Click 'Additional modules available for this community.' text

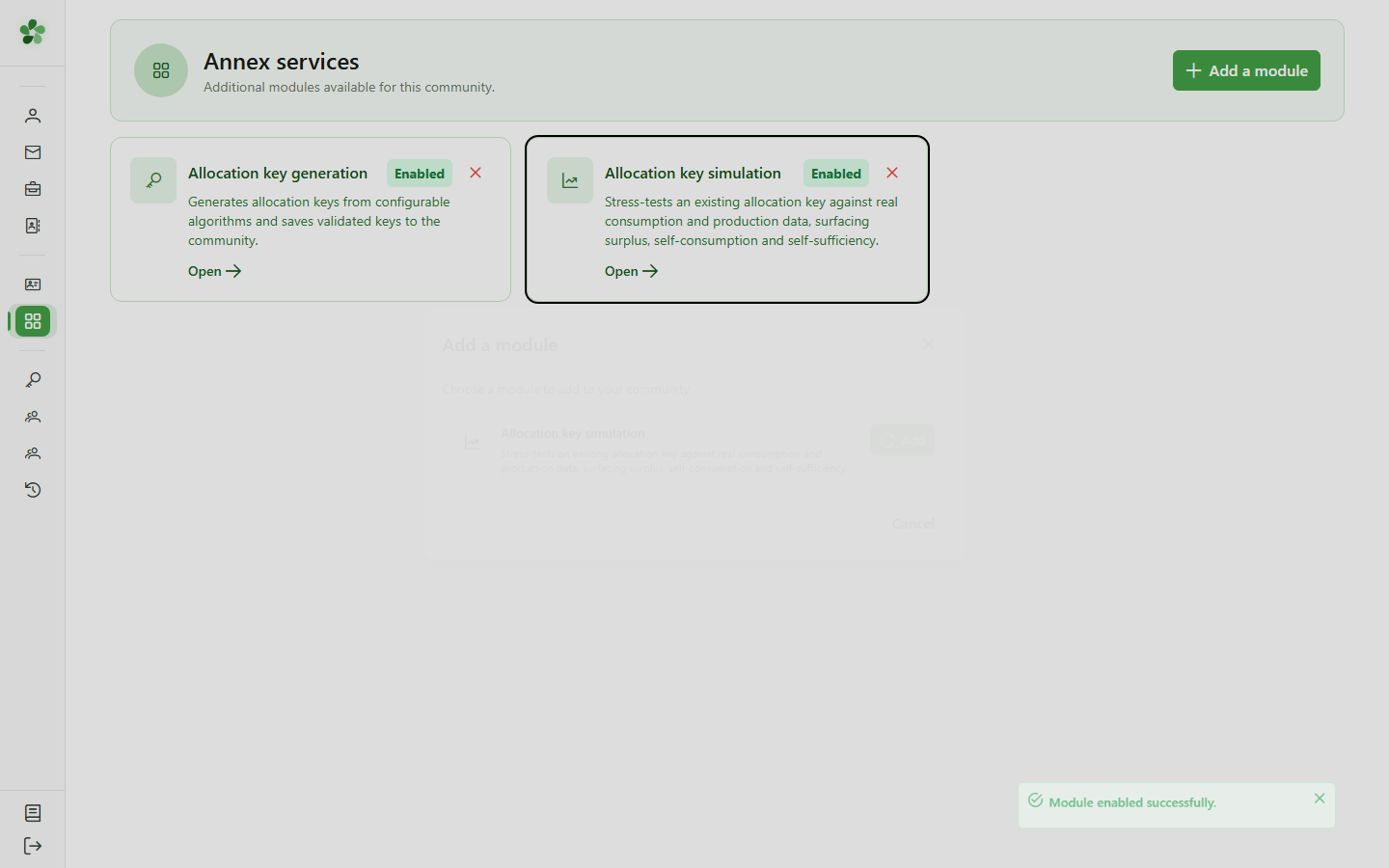point(349,87)
